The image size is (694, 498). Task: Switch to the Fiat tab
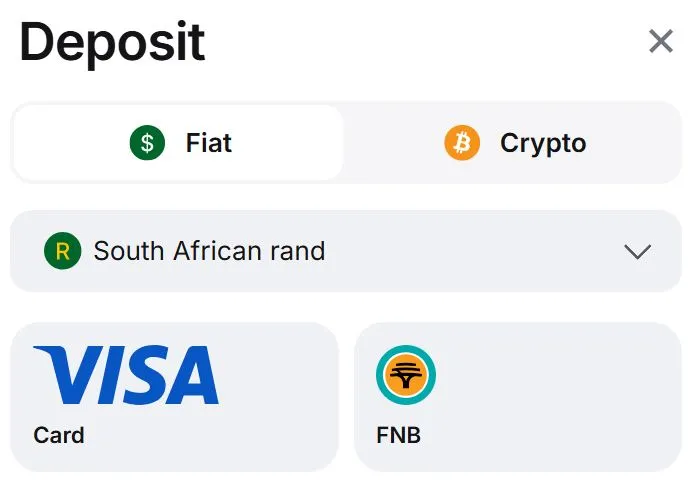click(178, 143)
